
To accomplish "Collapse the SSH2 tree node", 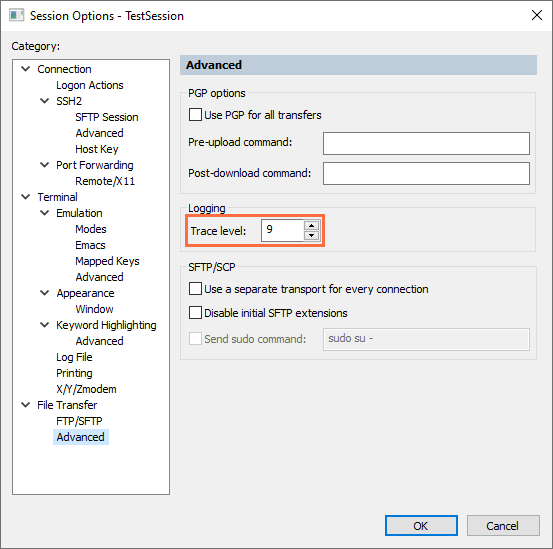I will coord(44,101).
